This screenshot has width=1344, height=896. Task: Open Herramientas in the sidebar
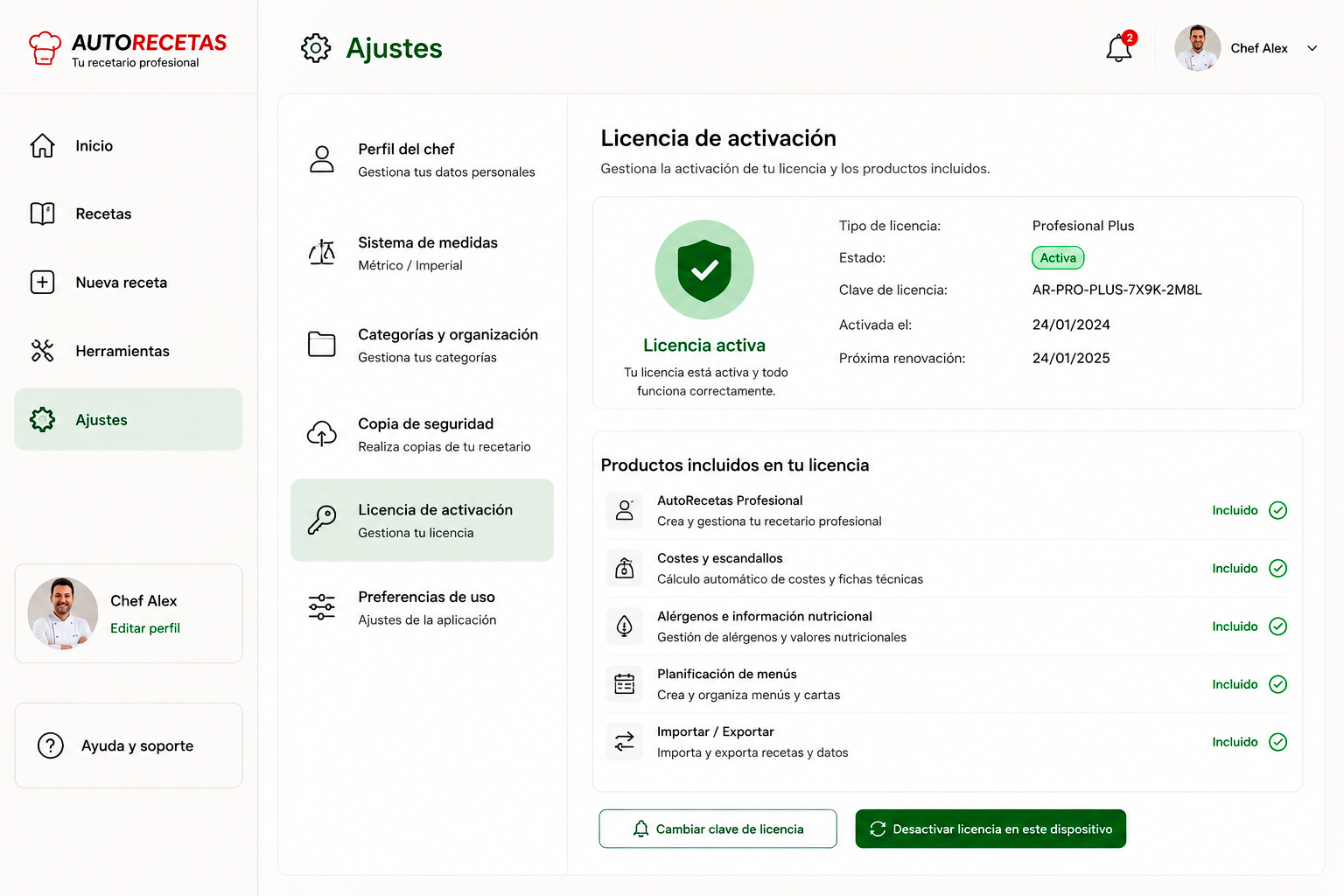pos(129,351)
